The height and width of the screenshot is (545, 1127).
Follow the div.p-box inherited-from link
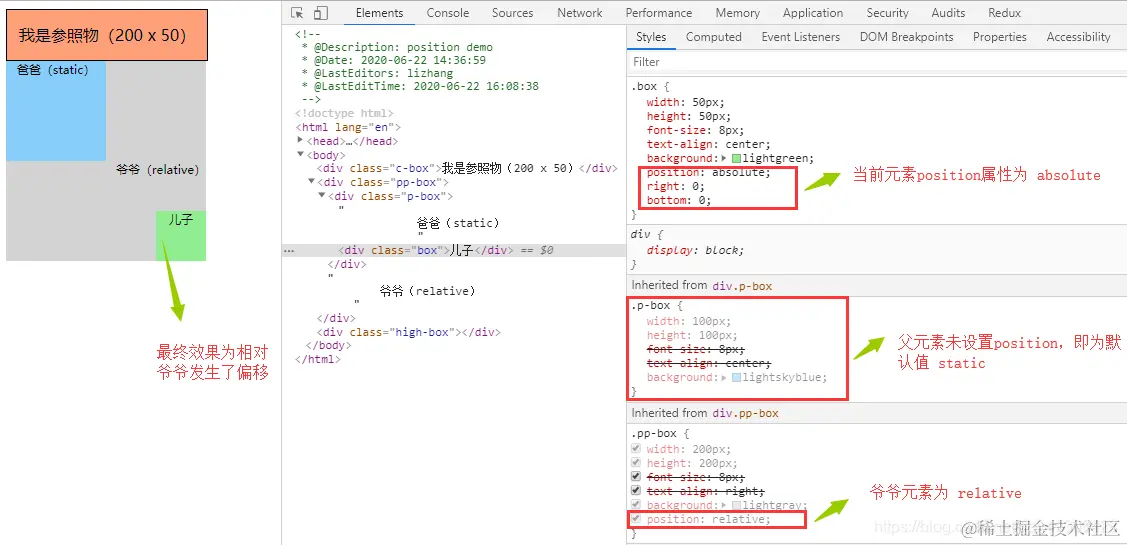click(x=742, y=285)
